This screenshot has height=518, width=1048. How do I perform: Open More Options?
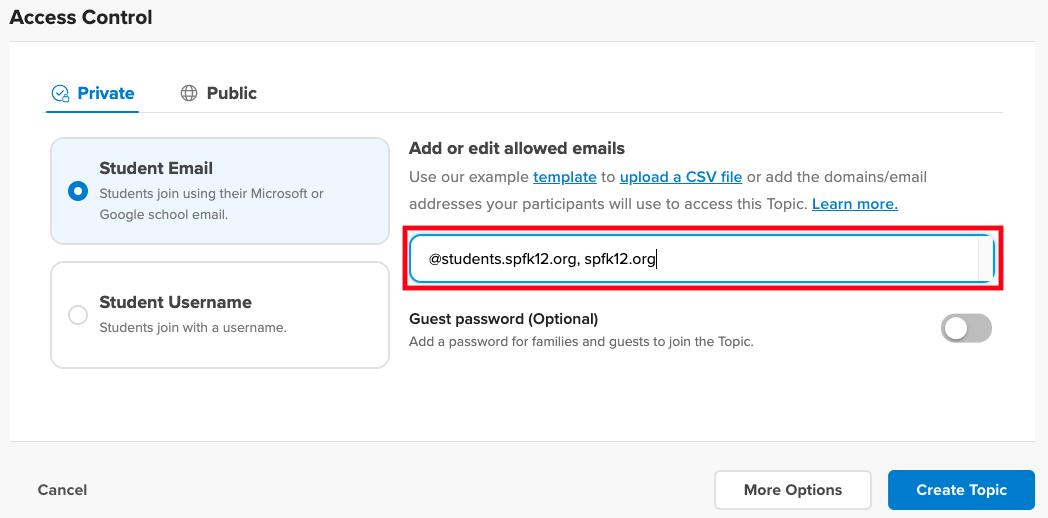(x=793, y=490)
